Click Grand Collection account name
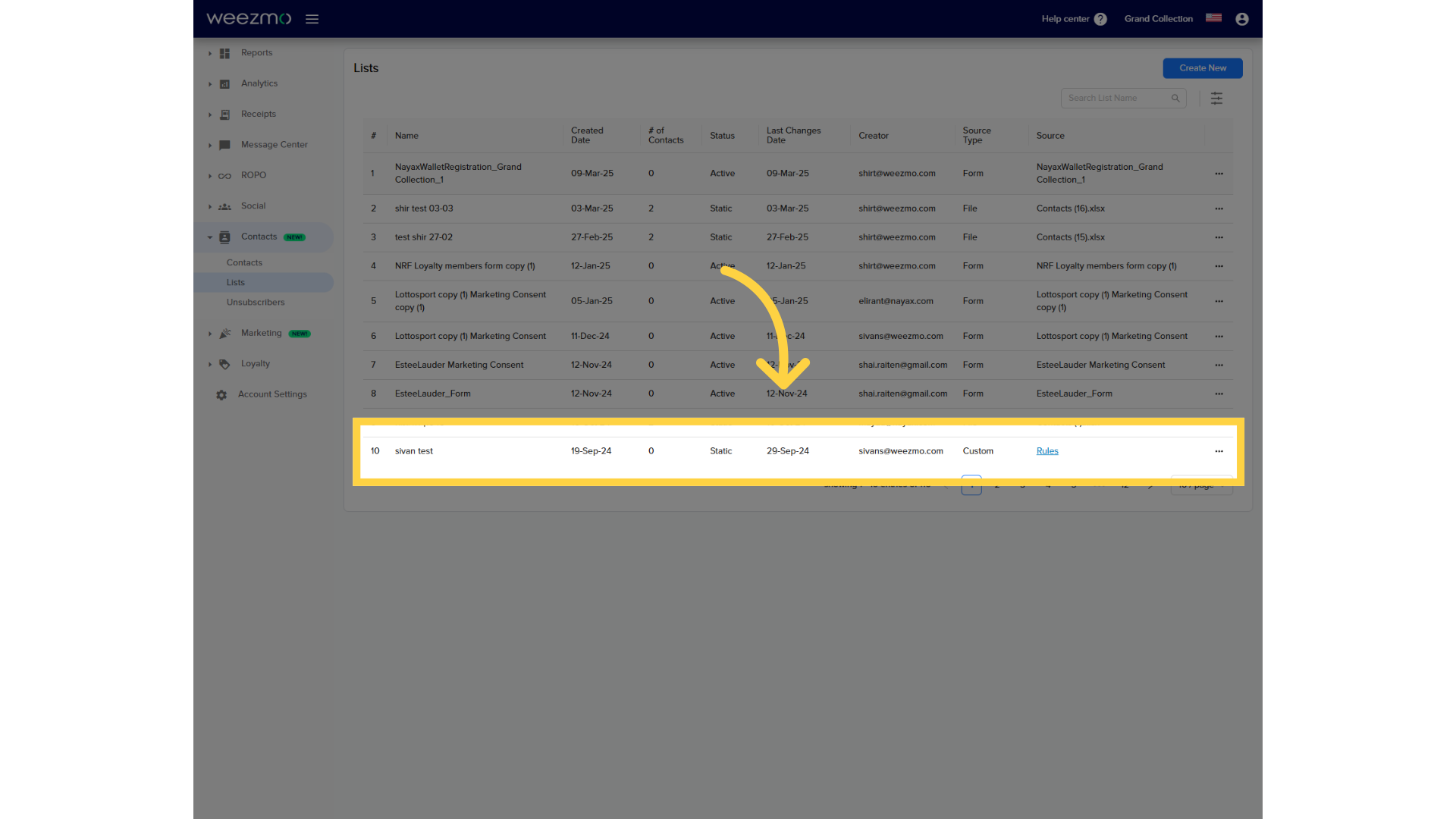 [1158, 19]
